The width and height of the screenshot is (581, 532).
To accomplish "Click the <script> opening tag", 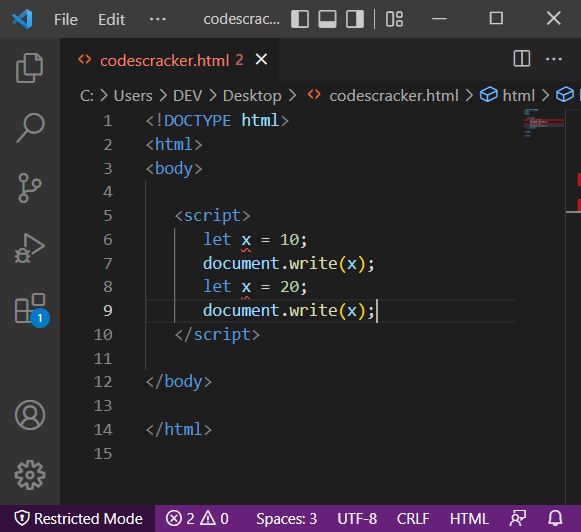I will click(212, 216).
